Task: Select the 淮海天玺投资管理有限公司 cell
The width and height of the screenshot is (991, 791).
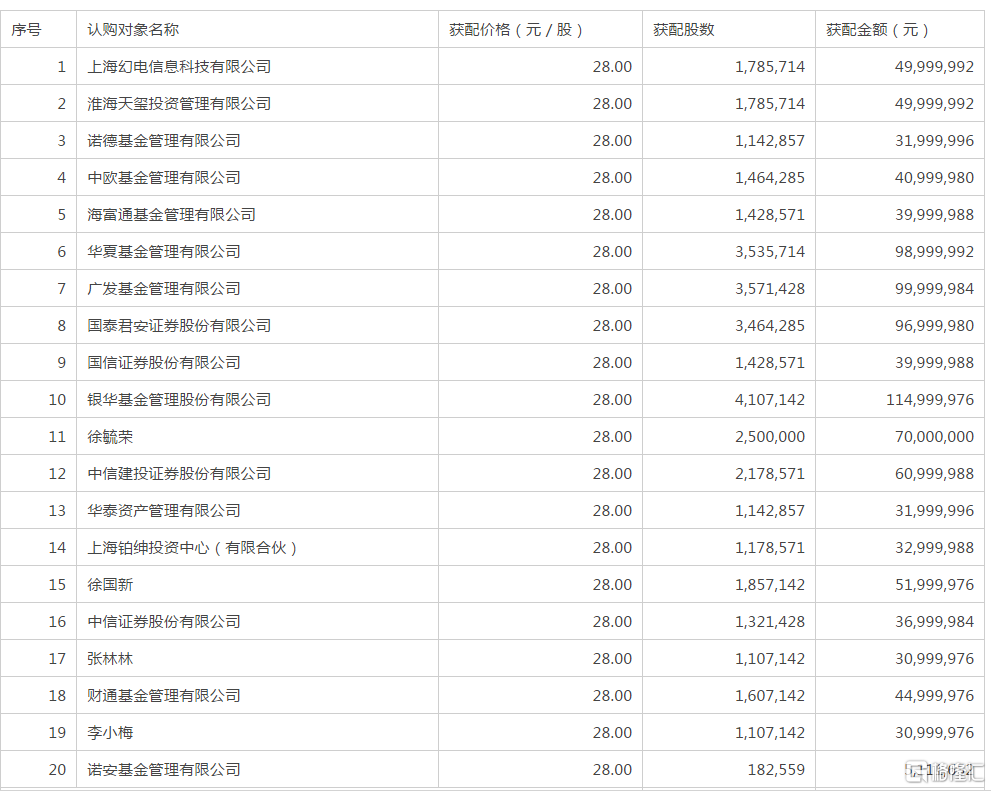Action: pos(179,104)
